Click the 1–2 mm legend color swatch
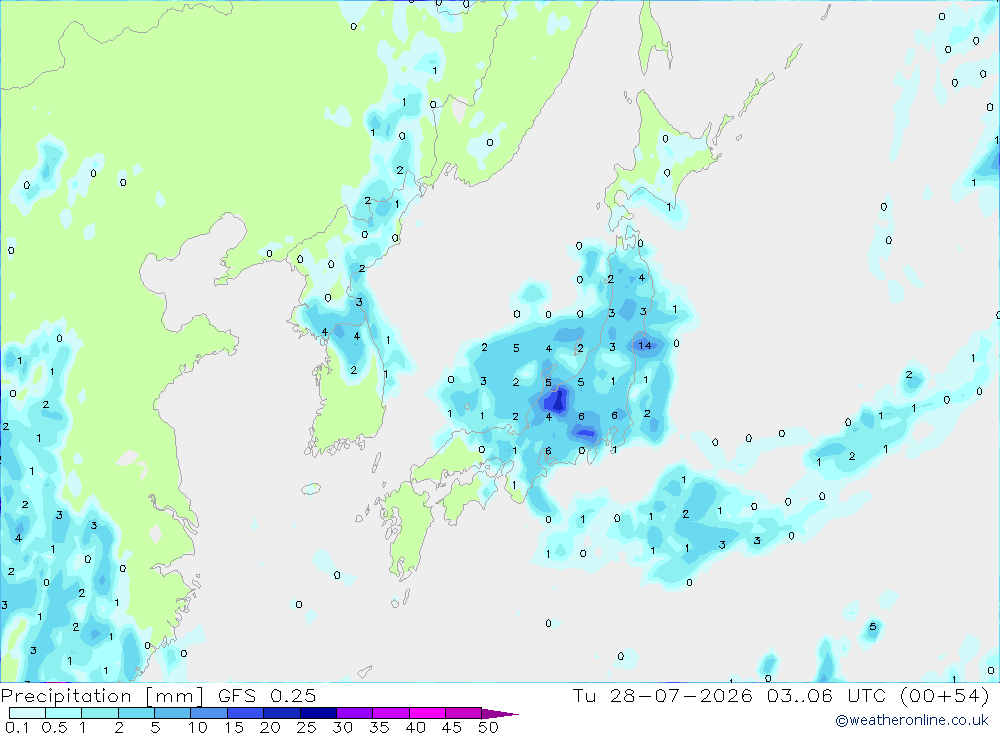Screen dimensions: 1000x733 pos(100,713)
